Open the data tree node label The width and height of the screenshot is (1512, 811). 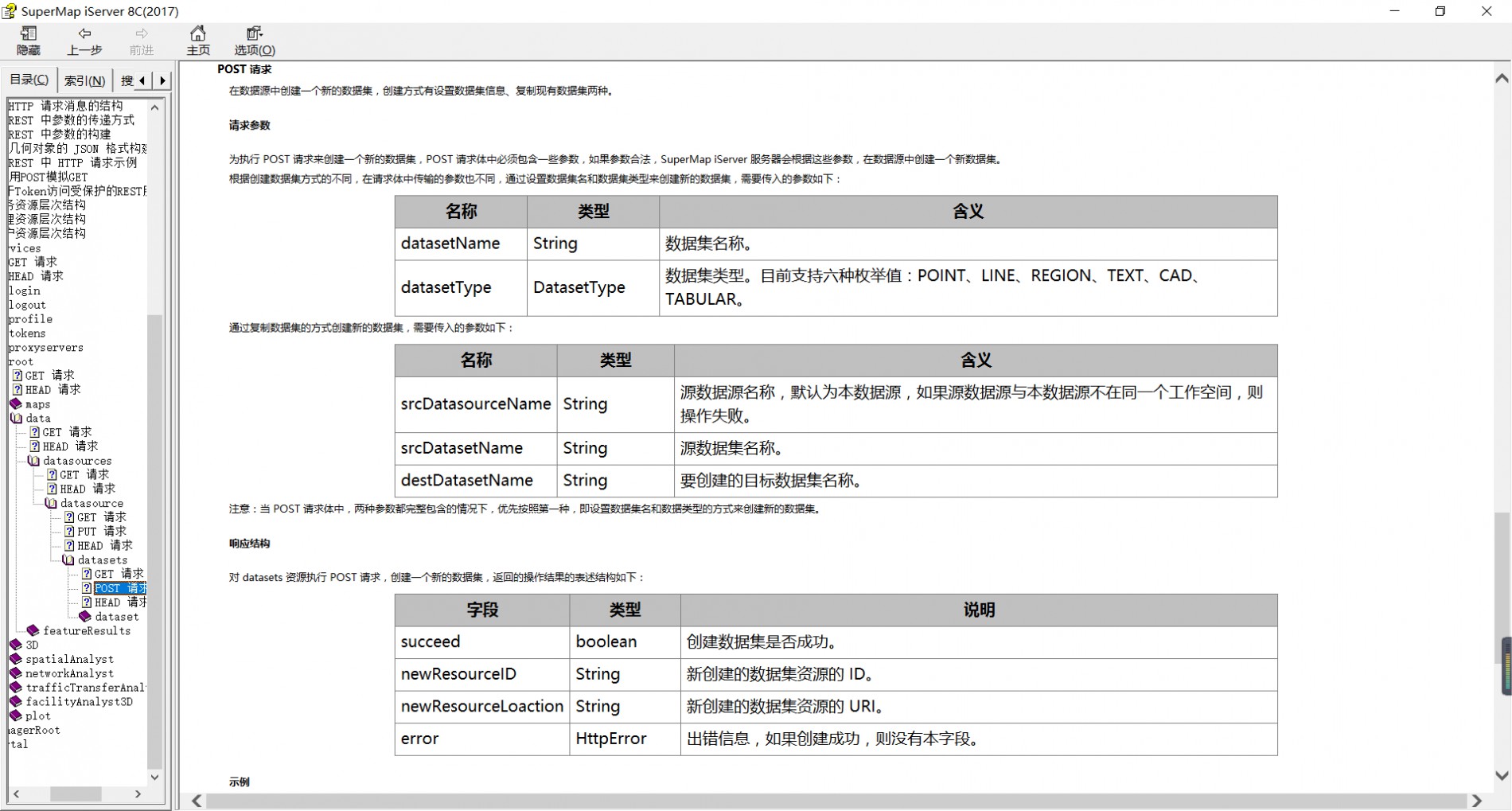(38, 419)
